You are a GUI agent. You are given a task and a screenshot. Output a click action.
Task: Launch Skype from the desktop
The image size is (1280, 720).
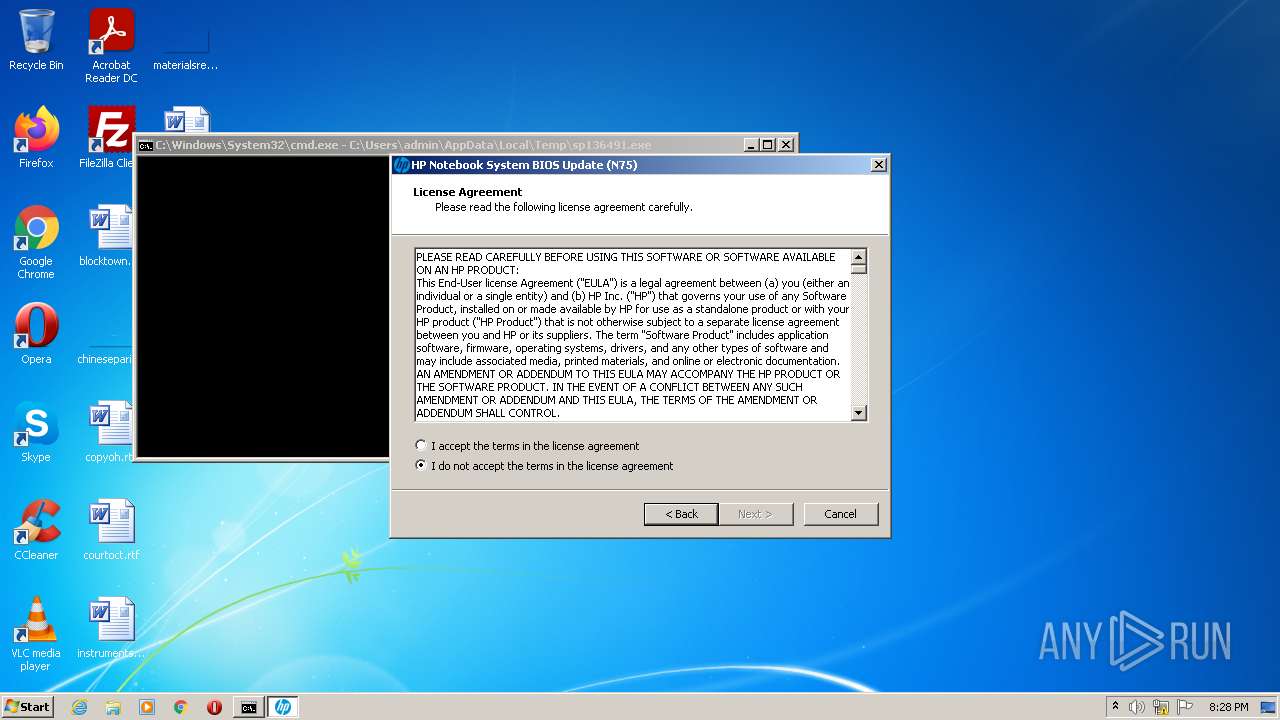[x=36, y=432]
